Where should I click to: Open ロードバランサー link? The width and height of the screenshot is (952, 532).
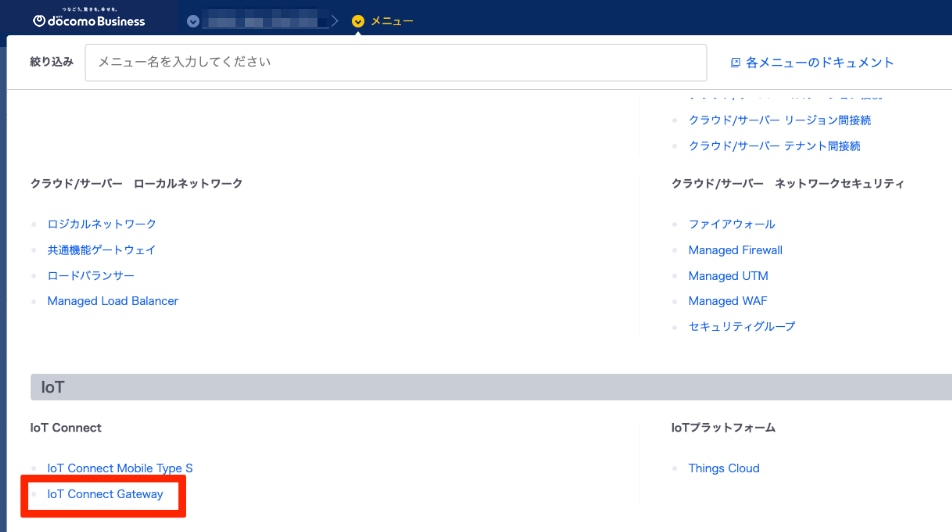[x=91, y=275]
